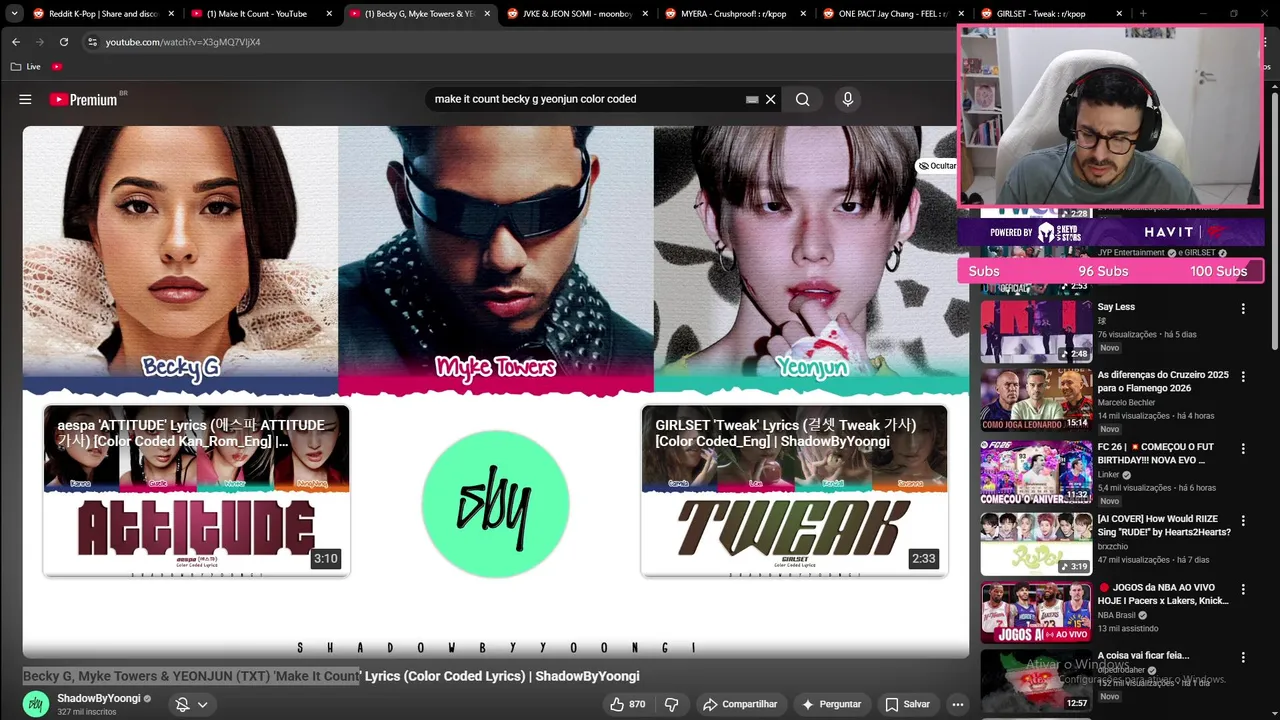Open options menu for AI COVER video
The width and height of the screenshot is (1280, 720).
coord(1243,521)
